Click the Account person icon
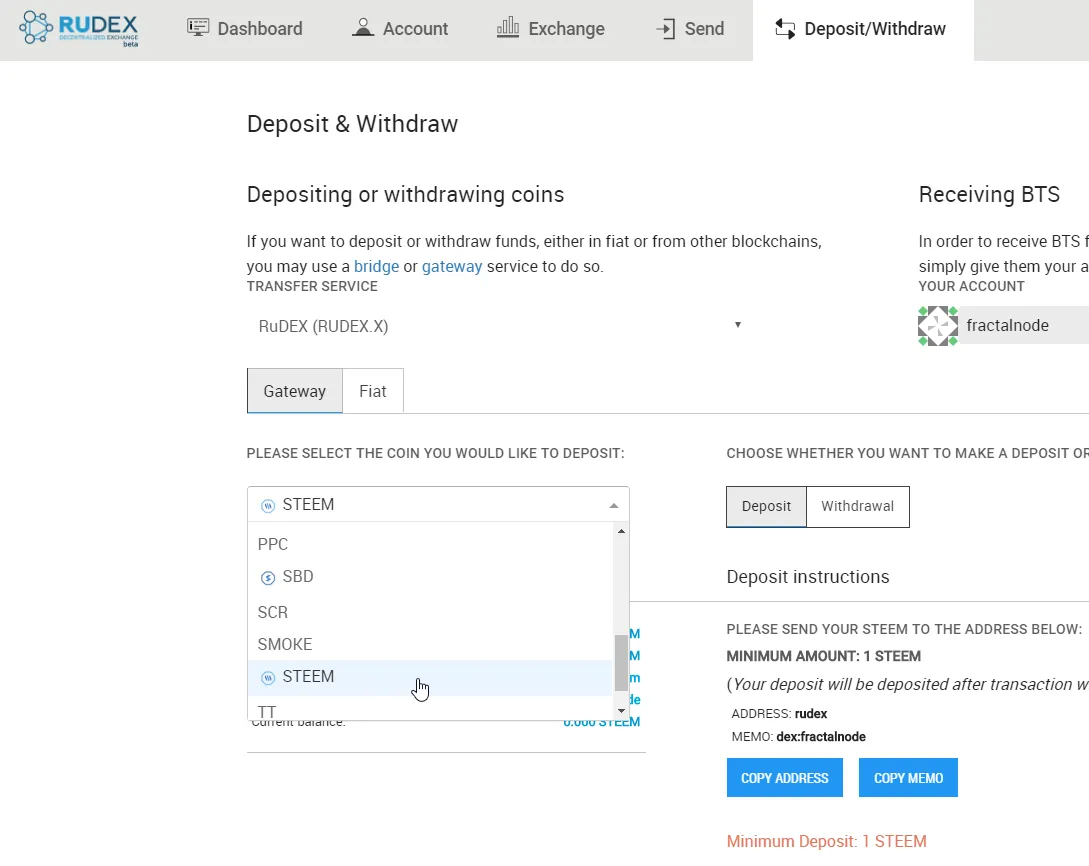Viewport: 1089px width, 866px height. 363,28
